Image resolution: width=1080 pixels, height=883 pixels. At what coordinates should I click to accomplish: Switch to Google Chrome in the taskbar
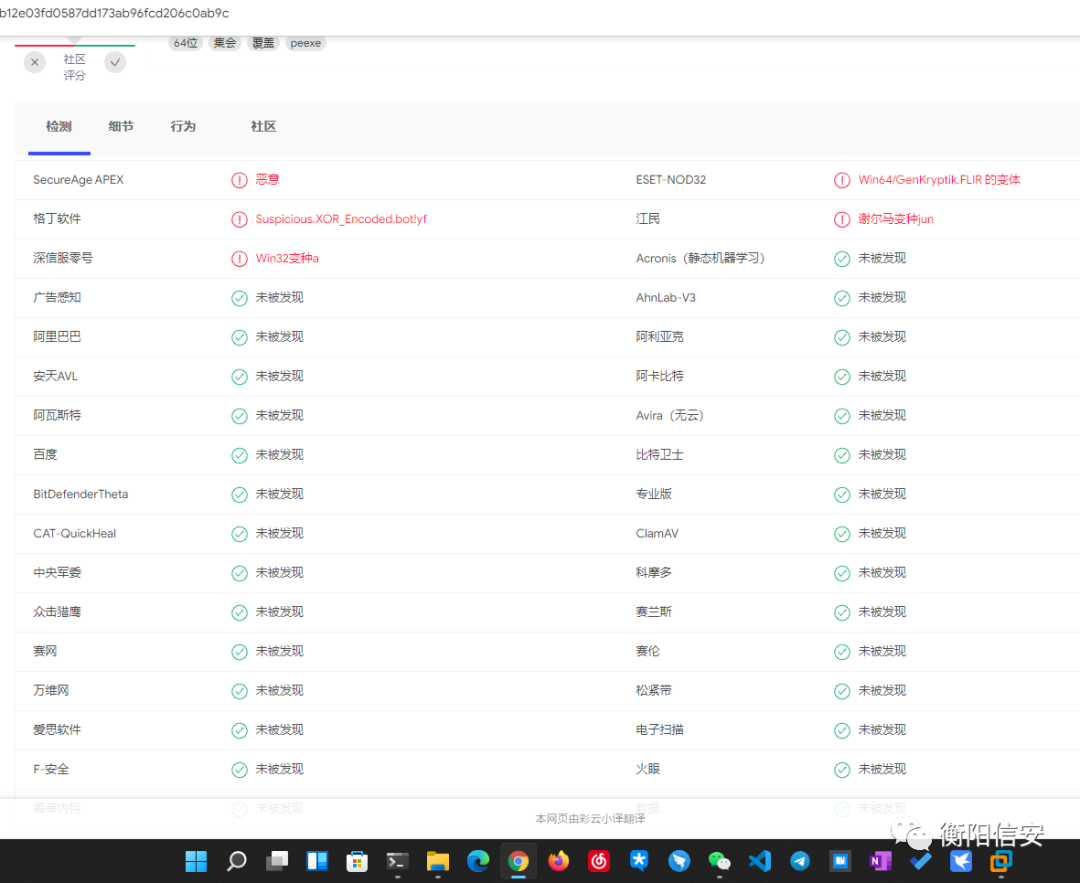pyautogui.click(x=518, y=861)
